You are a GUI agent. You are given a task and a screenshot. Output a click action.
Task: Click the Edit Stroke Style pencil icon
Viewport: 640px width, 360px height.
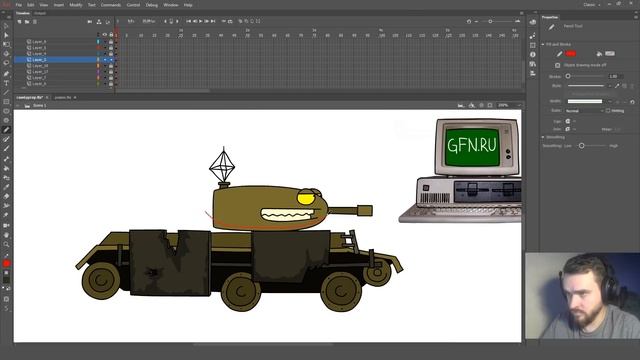tap(617, 86)
